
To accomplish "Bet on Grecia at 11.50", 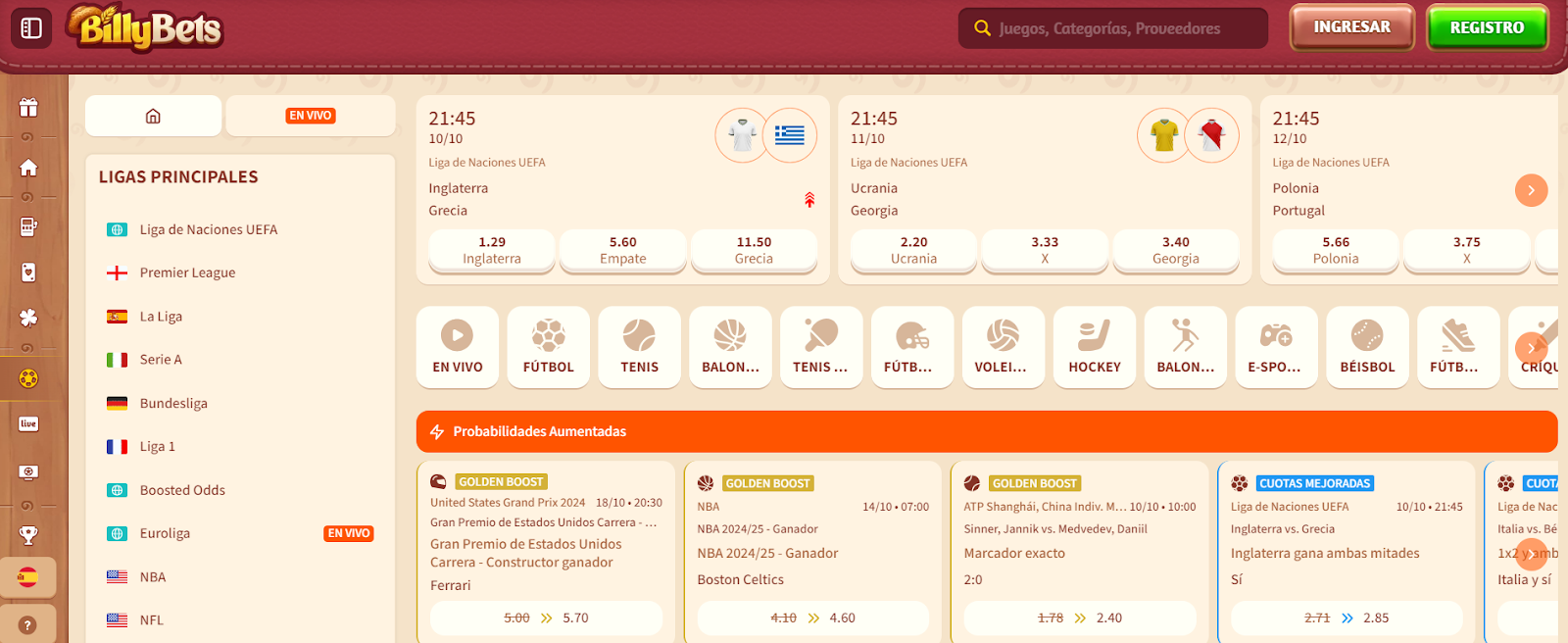I will pos(755,250).
